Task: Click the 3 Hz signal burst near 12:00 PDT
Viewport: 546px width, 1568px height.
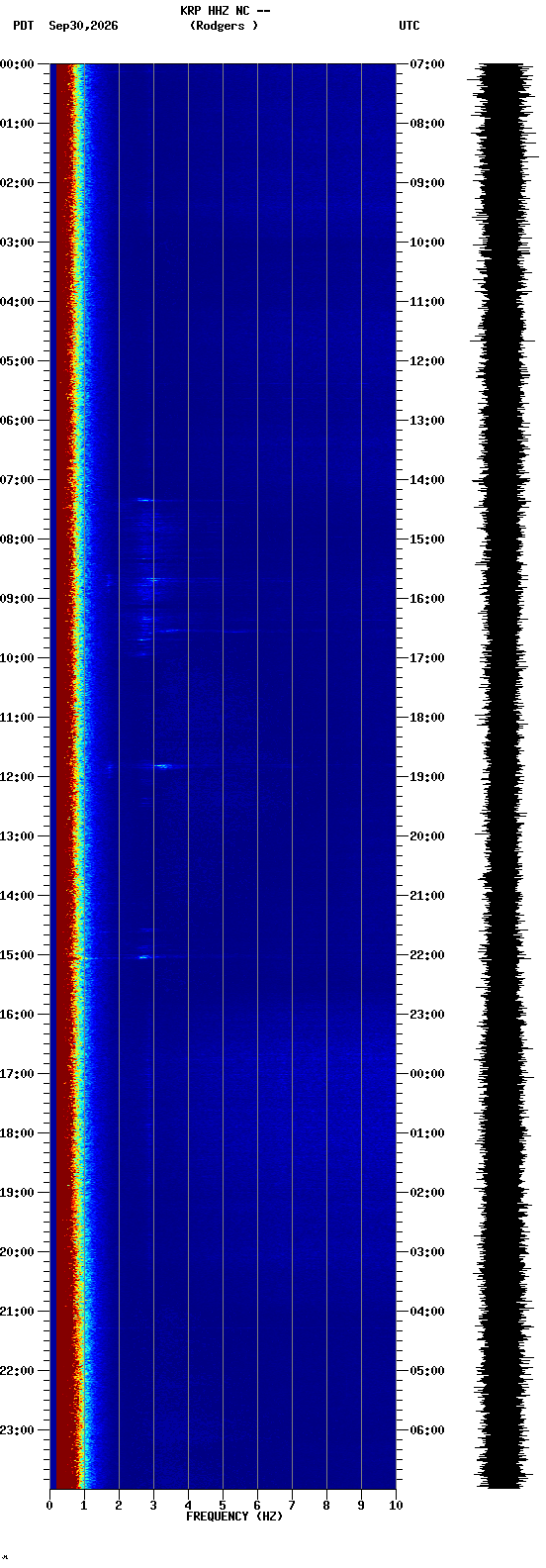Action: click(161, 766)
